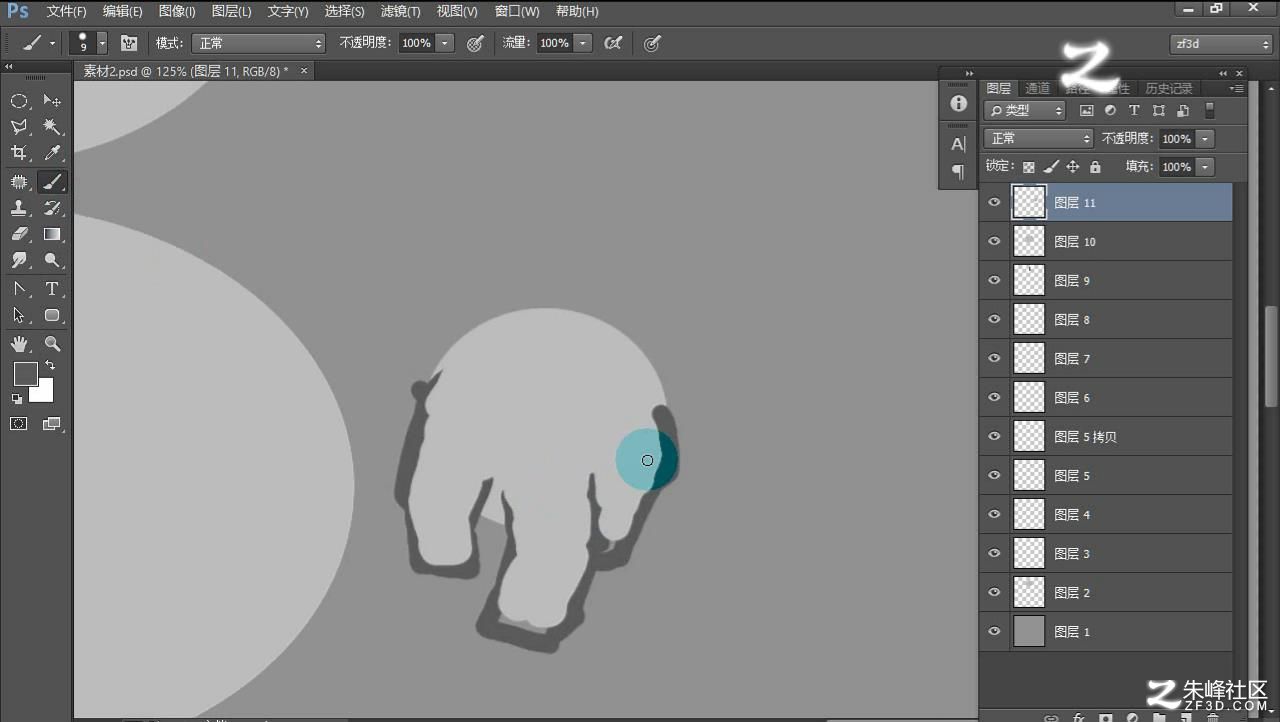
Task: Reset default foreground and background colors
Action: click(17, 399)
